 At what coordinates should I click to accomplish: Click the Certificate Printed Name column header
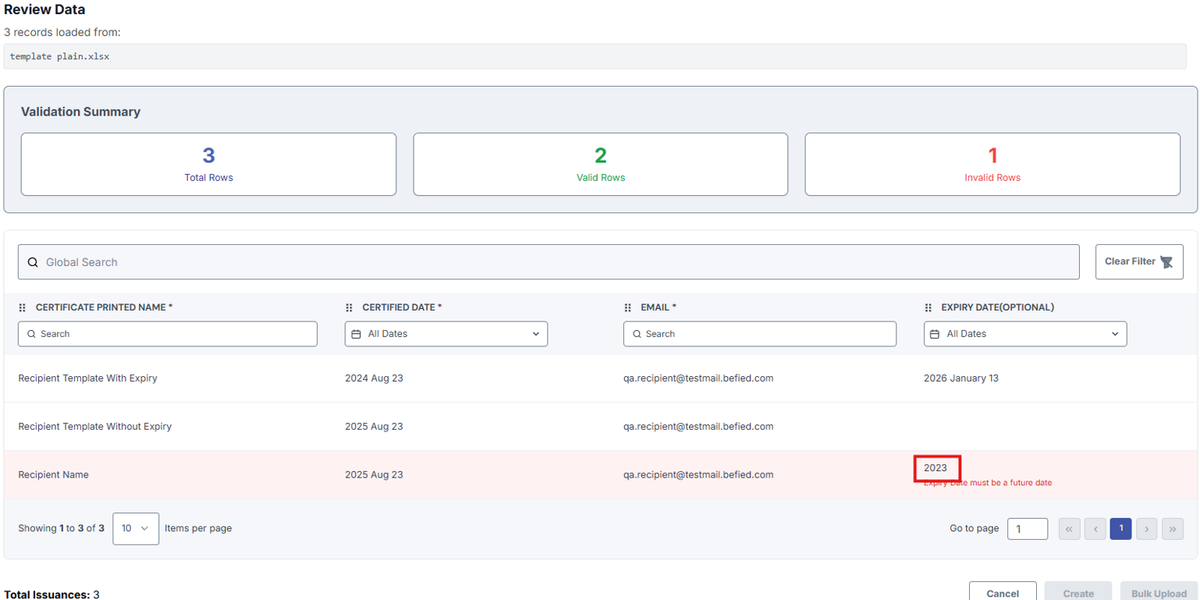[x=104, y=308]
